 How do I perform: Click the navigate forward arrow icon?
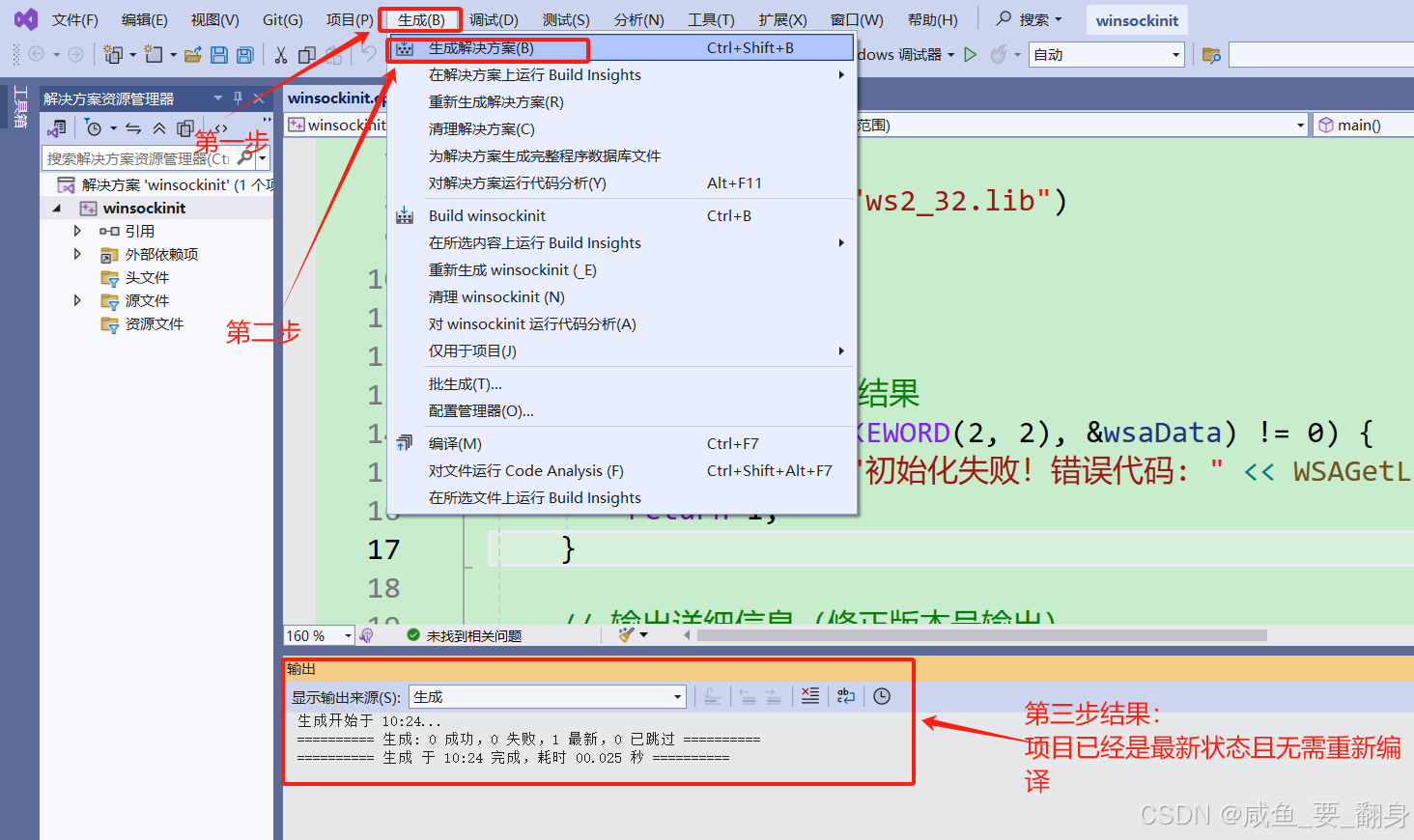click(75, 55)
